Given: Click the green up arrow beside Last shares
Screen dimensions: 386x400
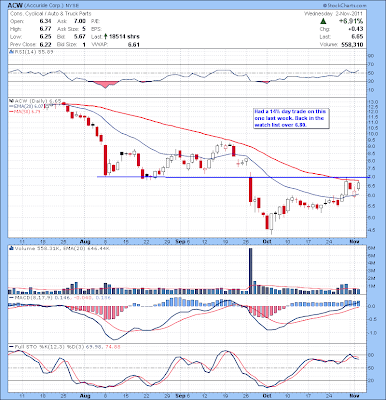Looking at the screenshot, I should [x=106, y=37].
